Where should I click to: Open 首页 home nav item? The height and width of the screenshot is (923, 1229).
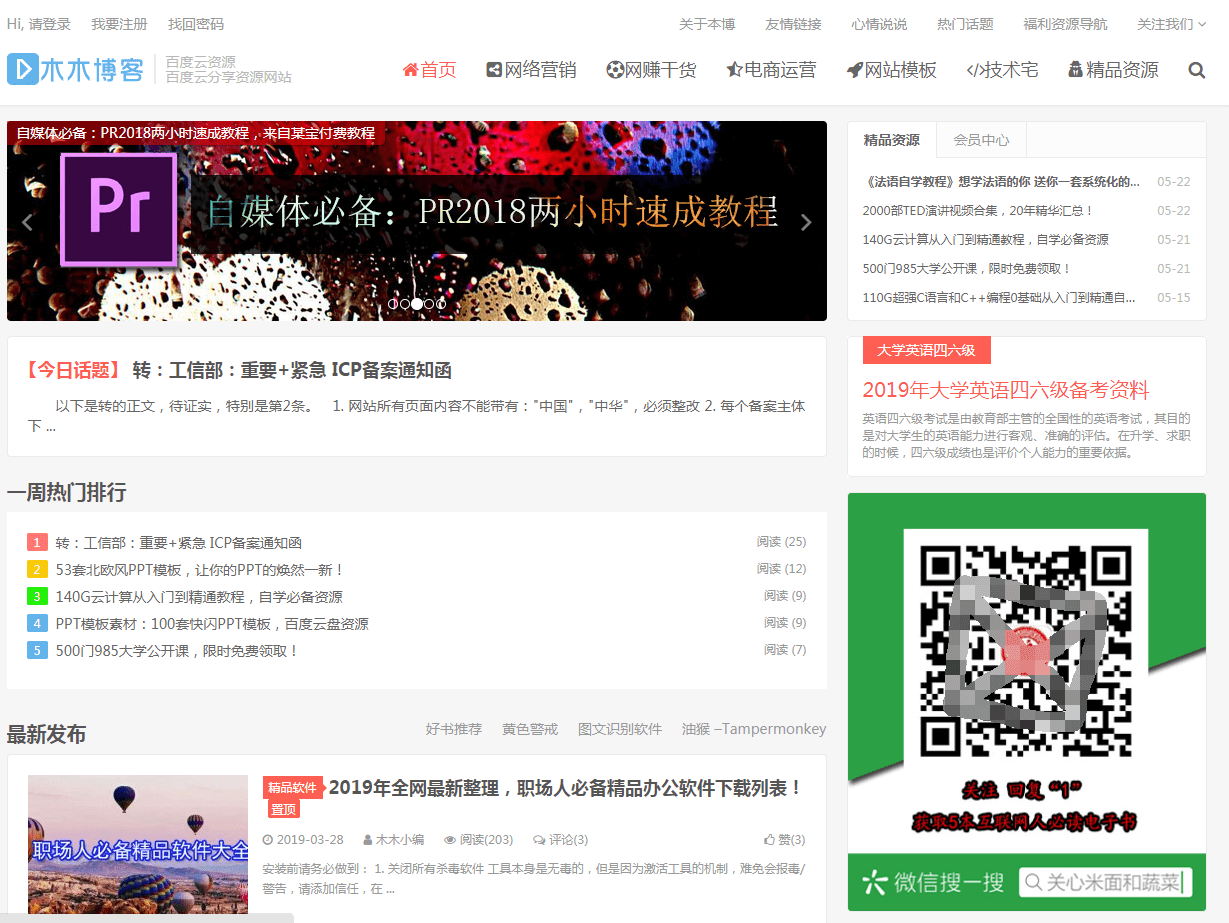[430, 70]
